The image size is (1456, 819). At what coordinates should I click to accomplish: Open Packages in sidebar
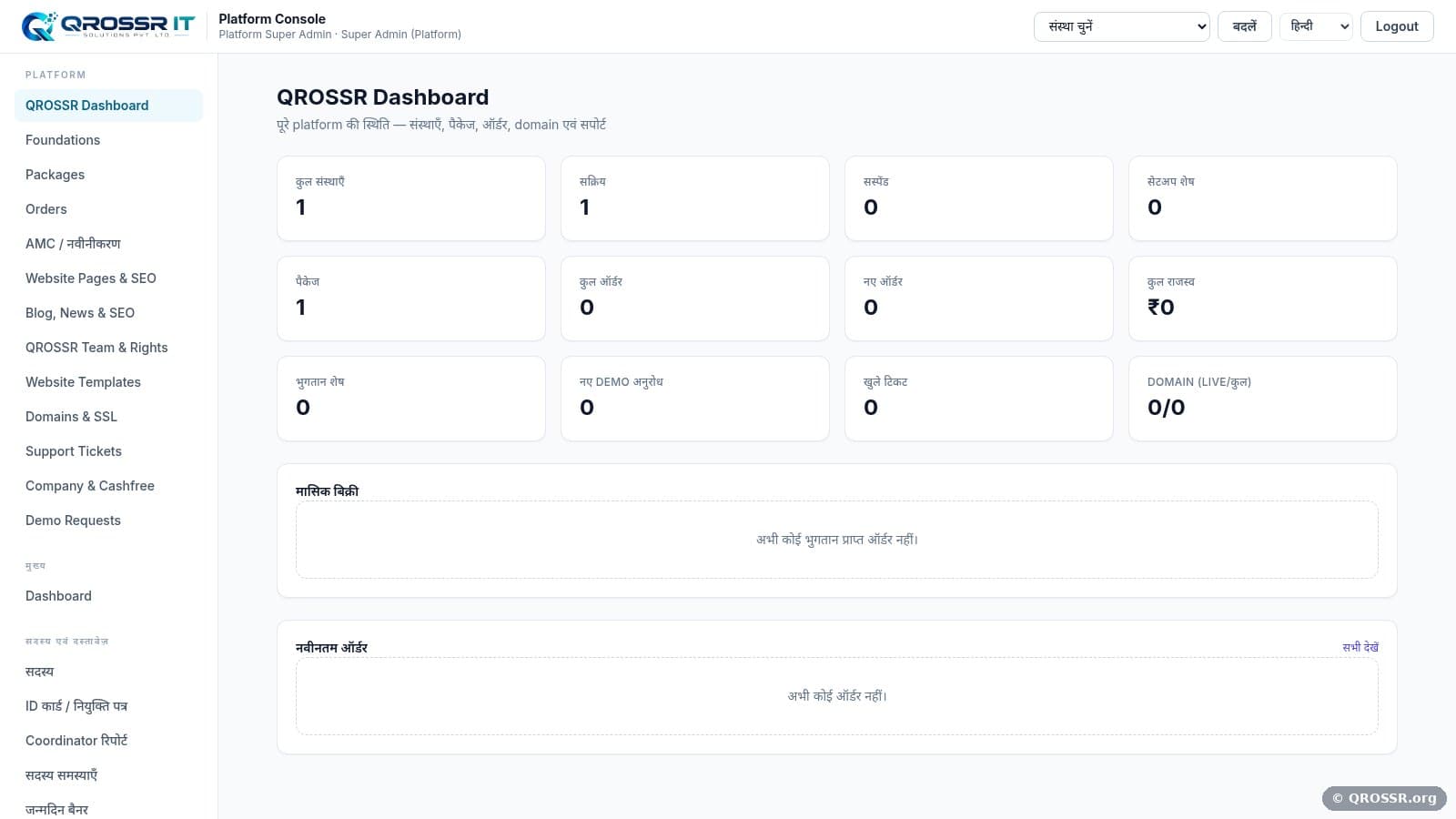click(108, 175)
